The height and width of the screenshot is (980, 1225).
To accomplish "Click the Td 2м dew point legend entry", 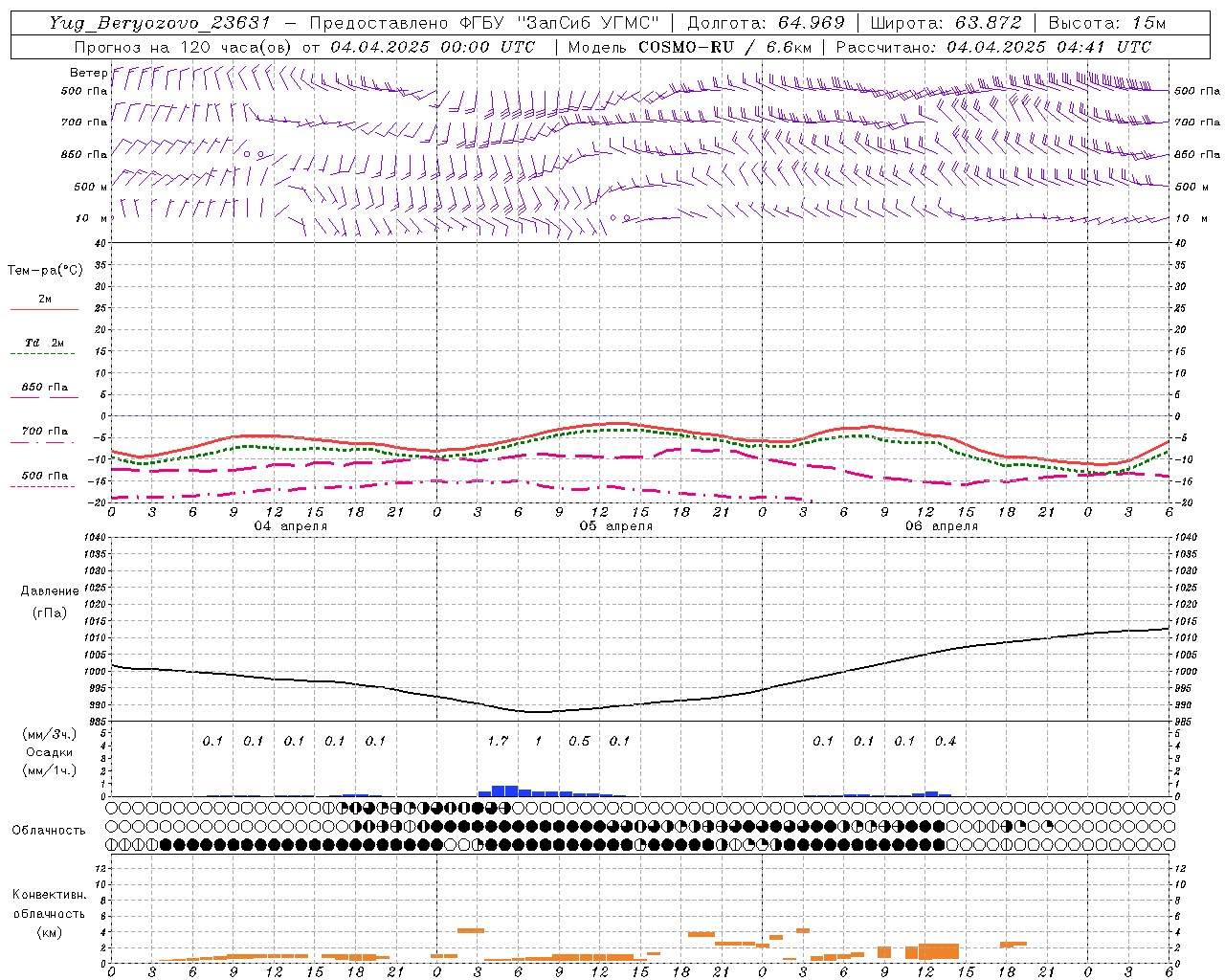I will coord(44,343).
